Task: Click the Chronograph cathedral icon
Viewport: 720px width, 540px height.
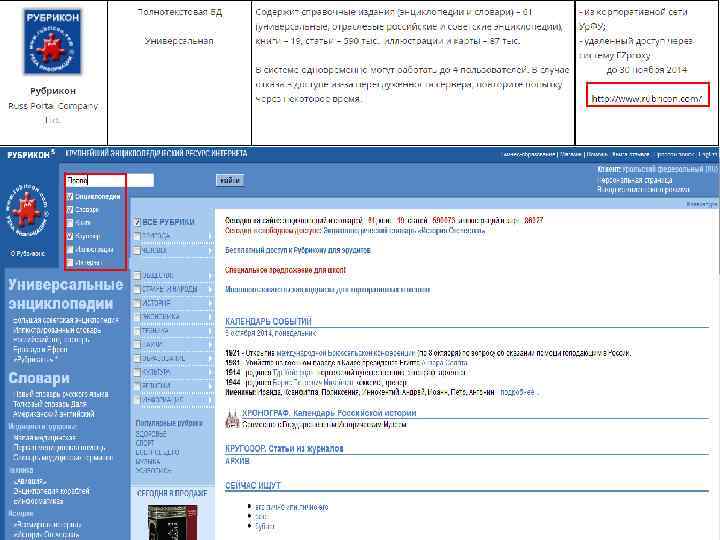Action: click(x=232, y=419)
